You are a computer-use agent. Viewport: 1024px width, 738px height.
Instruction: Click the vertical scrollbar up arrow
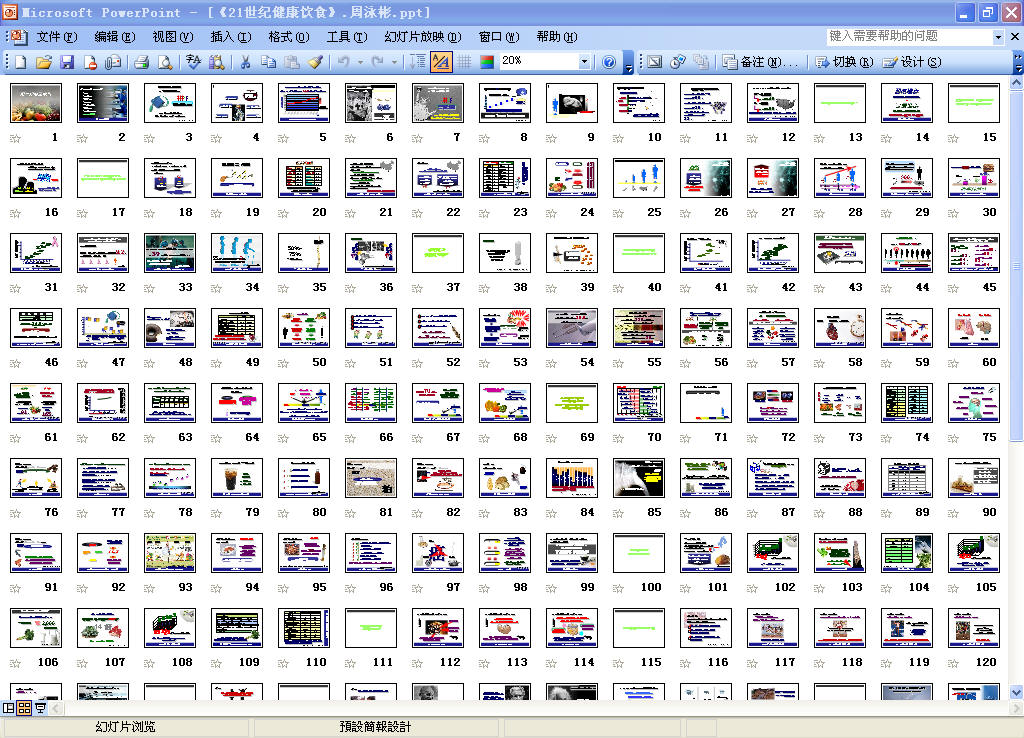[x=1016, y=83]
